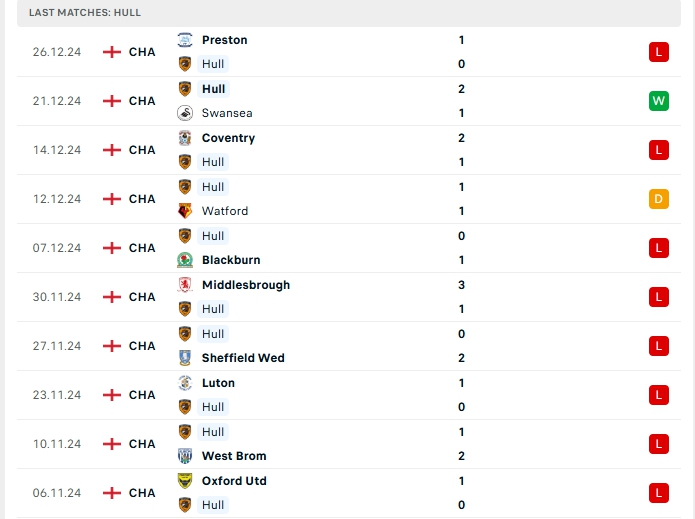Click the CHA league label on 12.12.24 row
695x519 pixels.
142,199
